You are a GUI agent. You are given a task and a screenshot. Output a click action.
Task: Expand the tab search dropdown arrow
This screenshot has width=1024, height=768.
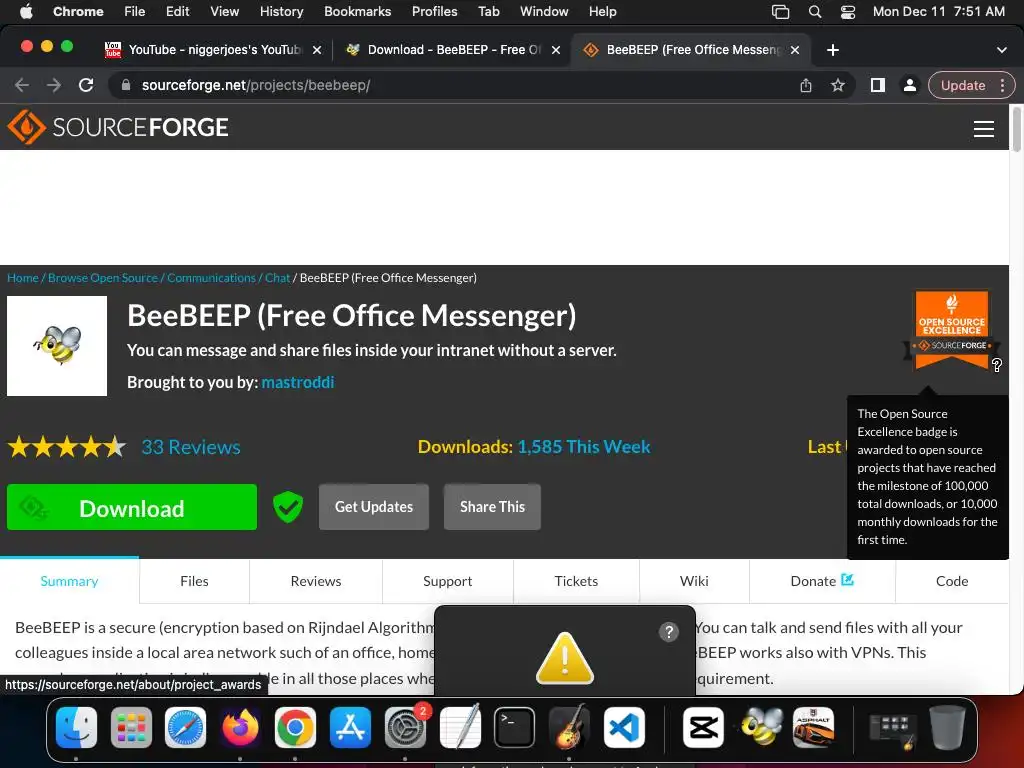[1001, 50]
